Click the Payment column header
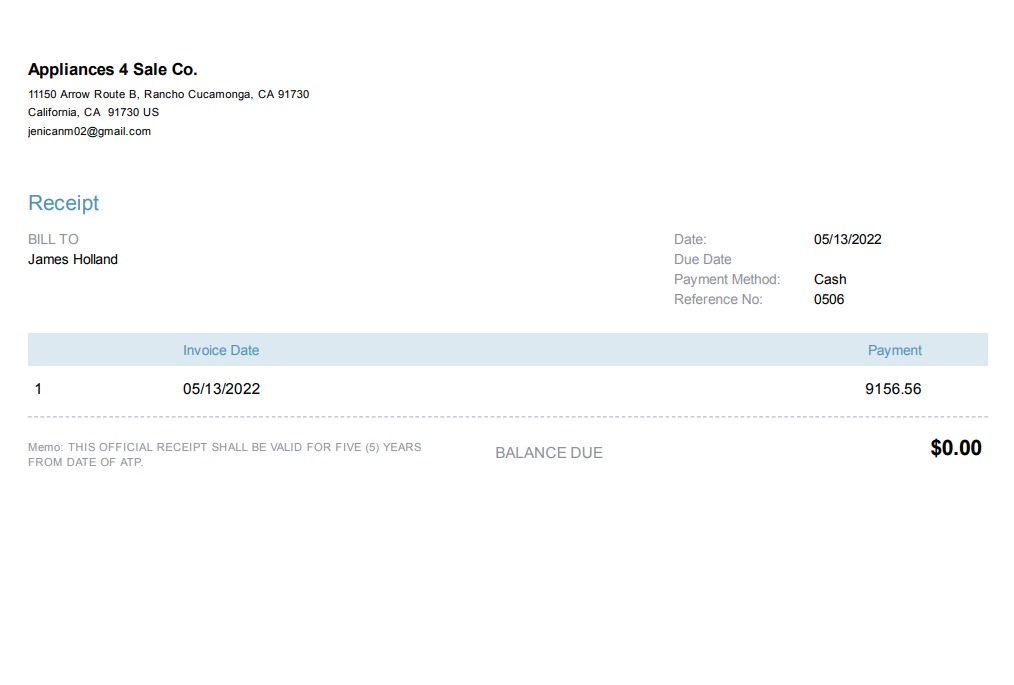Viewport: 1014px width, 685px height. (894, 351)
